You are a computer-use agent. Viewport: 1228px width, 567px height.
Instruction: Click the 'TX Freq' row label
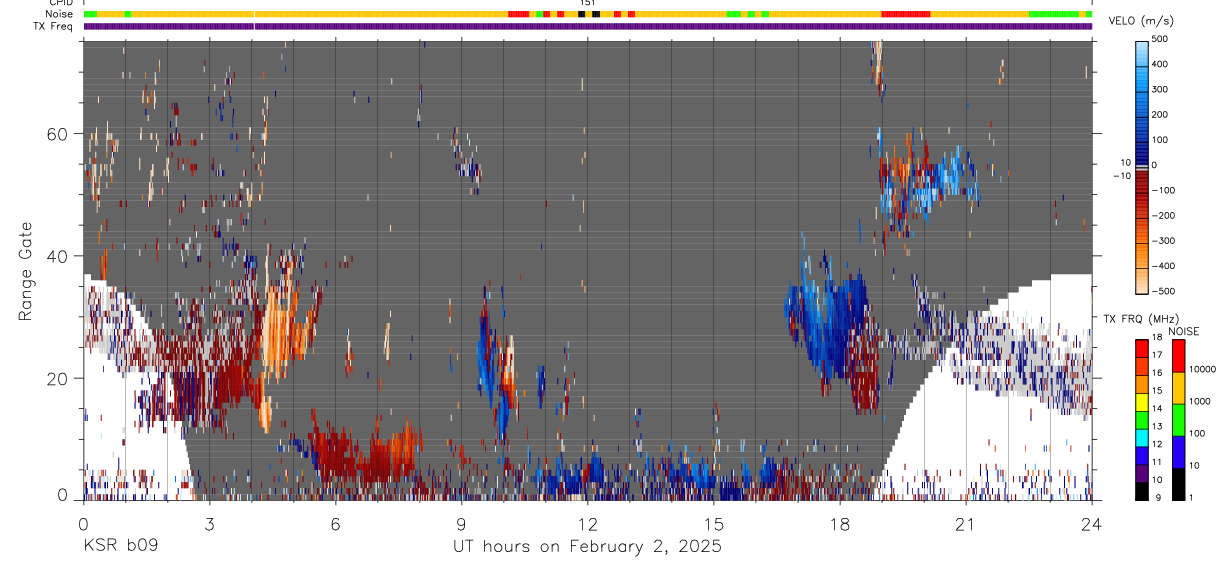point(53,25)
